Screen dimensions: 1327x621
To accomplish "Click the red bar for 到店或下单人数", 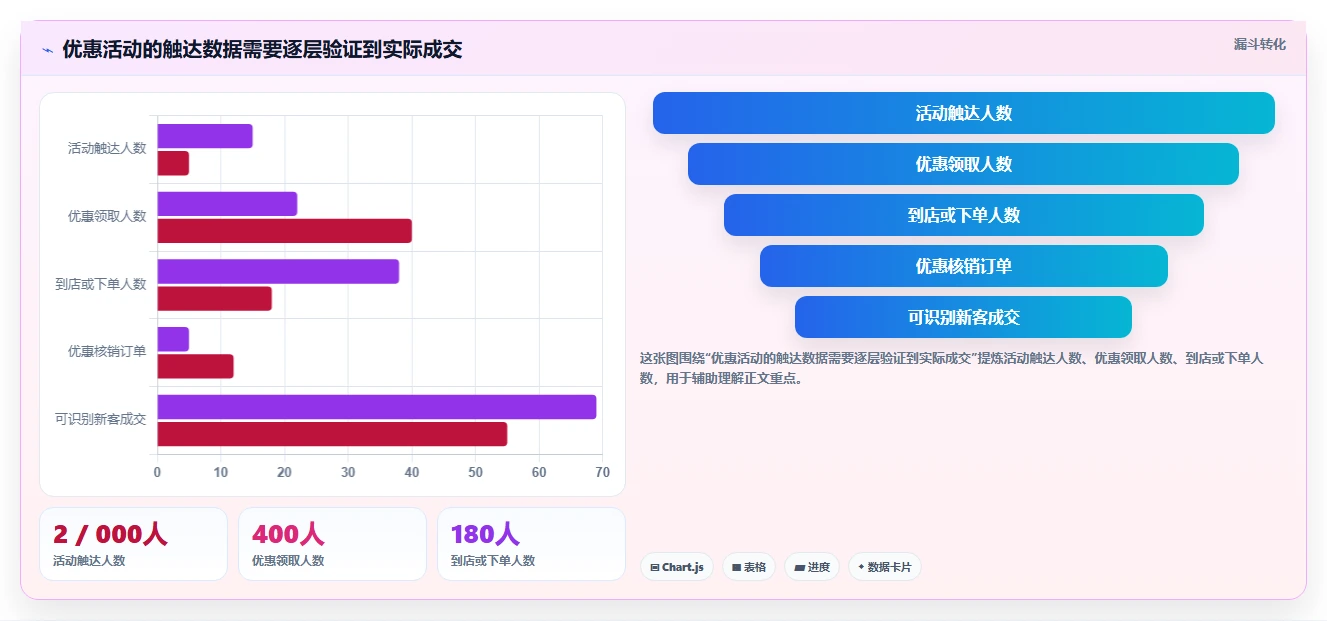I will click(x=214, y=298).
